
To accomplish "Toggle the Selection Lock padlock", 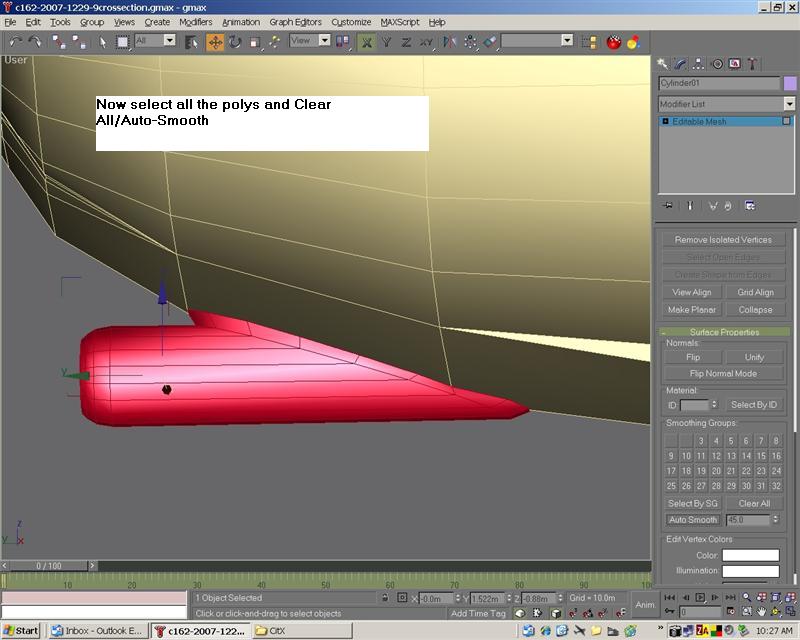I will click(x=385, y=598).
